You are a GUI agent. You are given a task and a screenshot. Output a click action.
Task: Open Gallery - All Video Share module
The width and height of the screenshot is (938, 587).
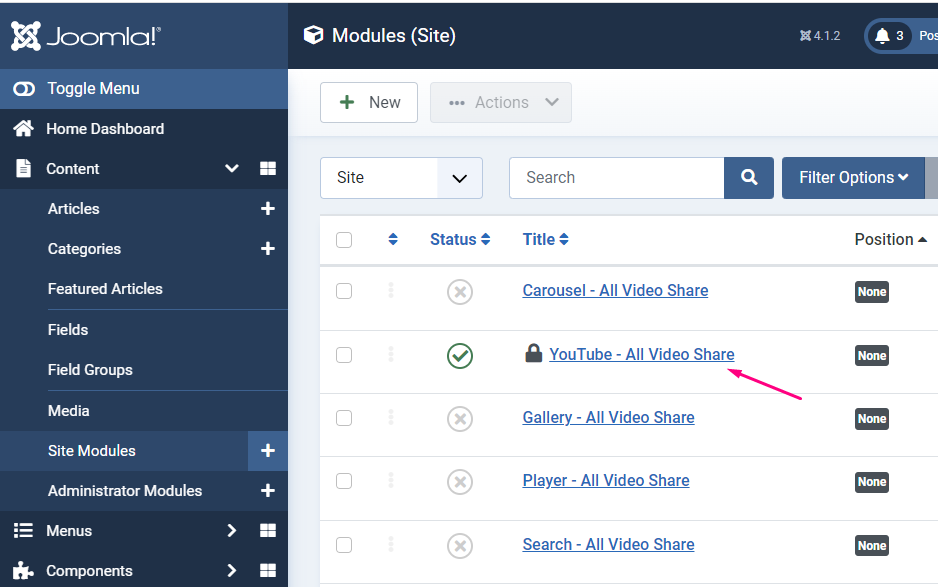pos(608,417)
